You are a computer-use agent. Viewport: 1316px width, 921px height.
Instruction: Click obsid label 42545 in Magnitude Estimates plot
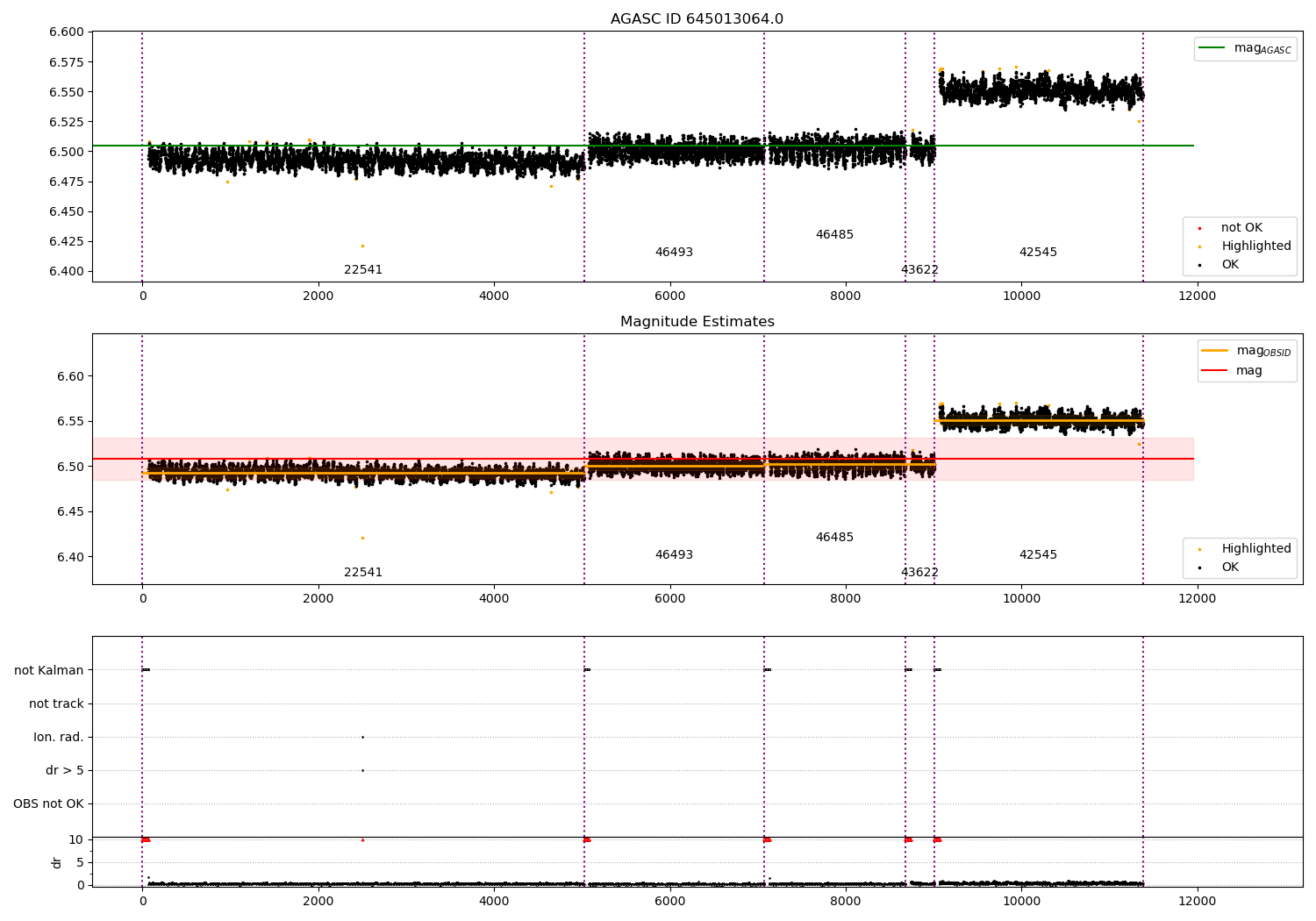point(1038,555)
